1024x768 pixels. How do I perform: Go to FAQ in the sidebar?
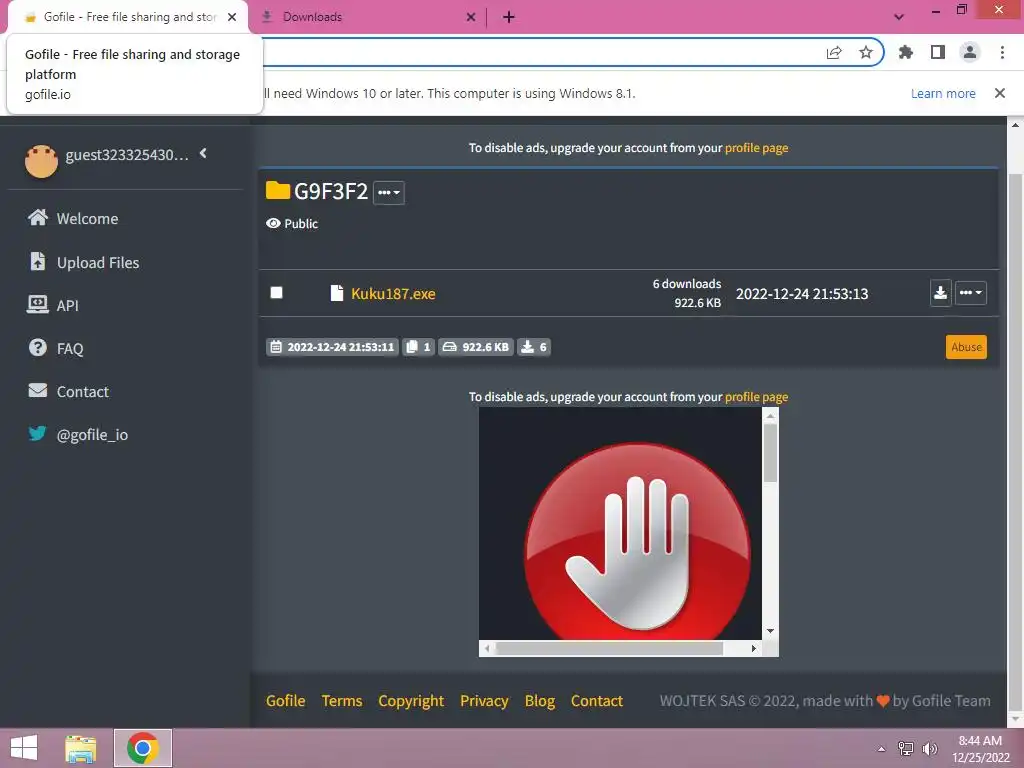pos(56,348)
